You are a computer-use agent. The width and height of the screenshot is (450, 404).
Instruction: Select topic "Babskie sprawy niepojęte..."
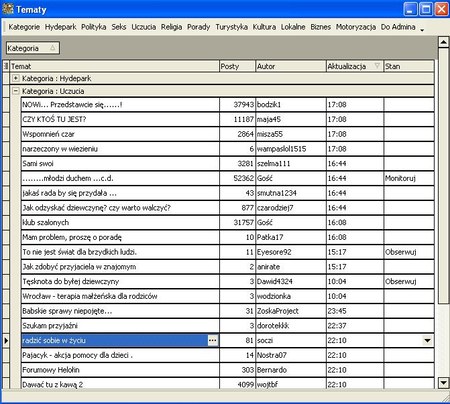coord(120,311)
